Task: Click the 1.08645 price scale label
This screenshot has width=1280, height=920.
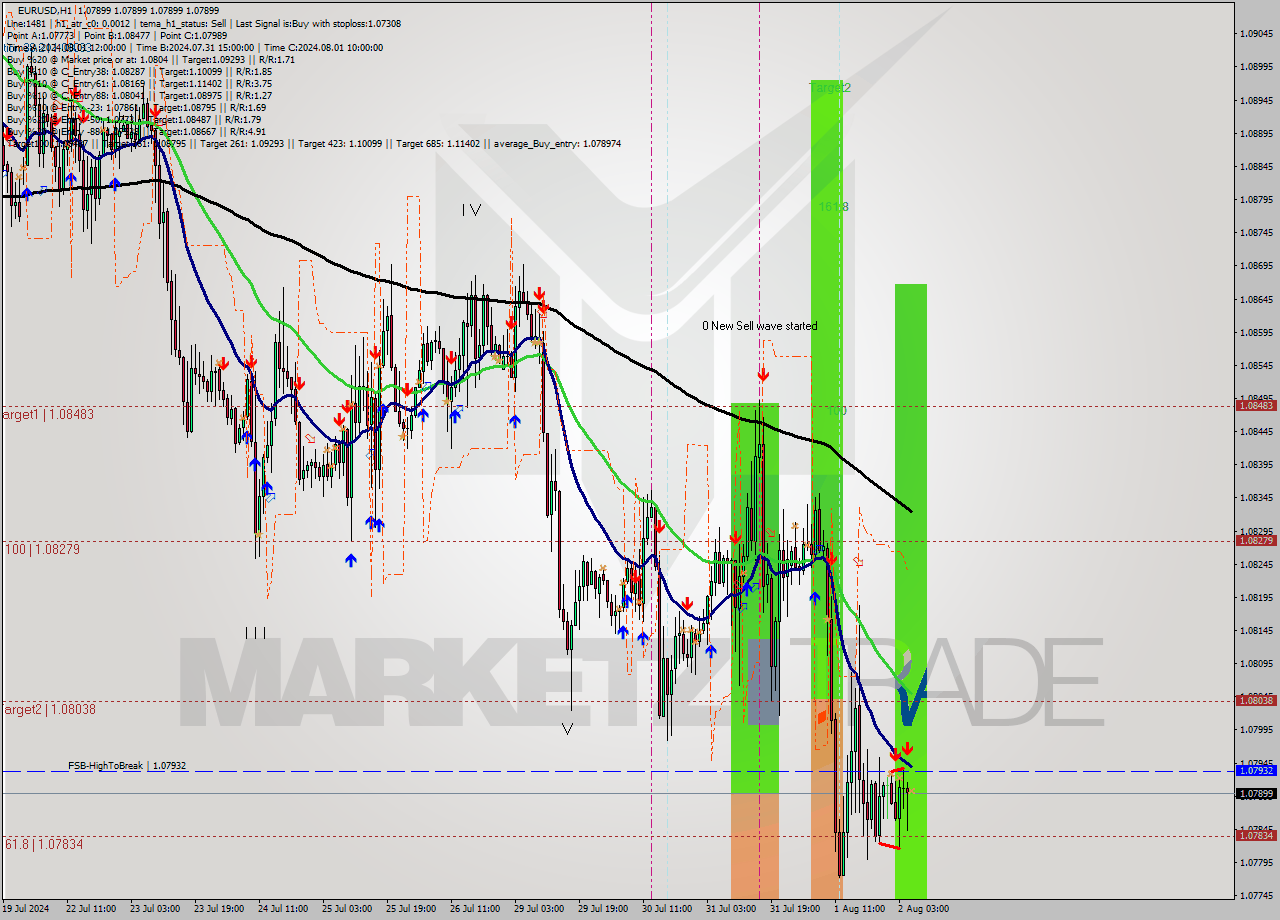Action: (1256, 300)
